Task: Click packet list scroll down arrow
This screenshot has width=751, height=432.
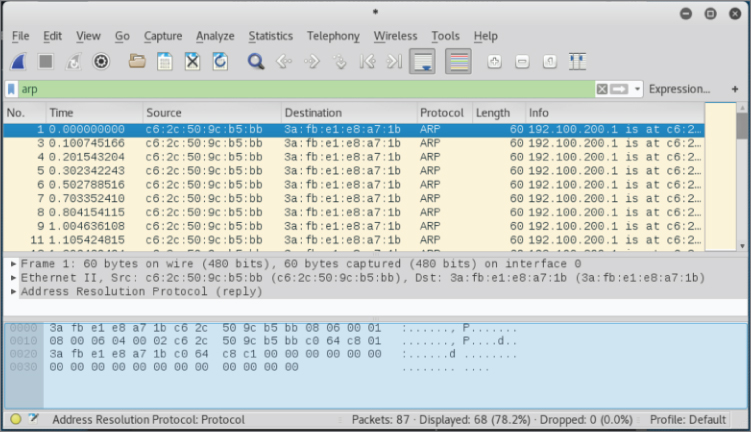Action: 742,246
